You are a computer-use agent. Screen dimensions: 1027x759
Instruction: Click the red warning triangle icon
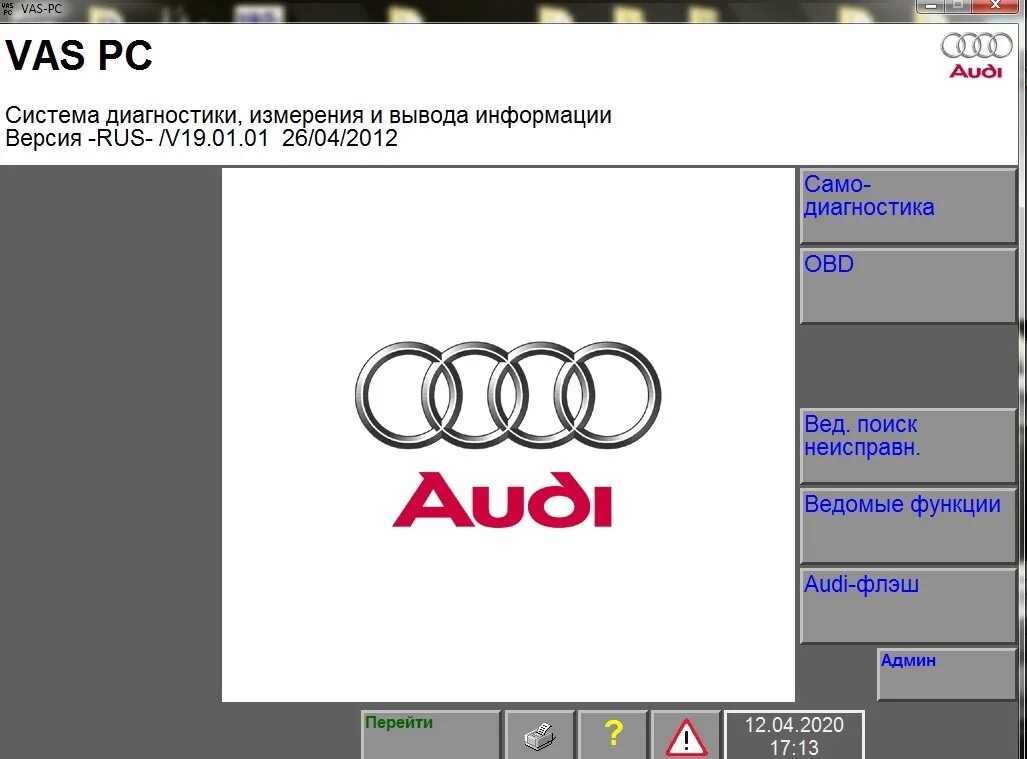tap(686, 735)
